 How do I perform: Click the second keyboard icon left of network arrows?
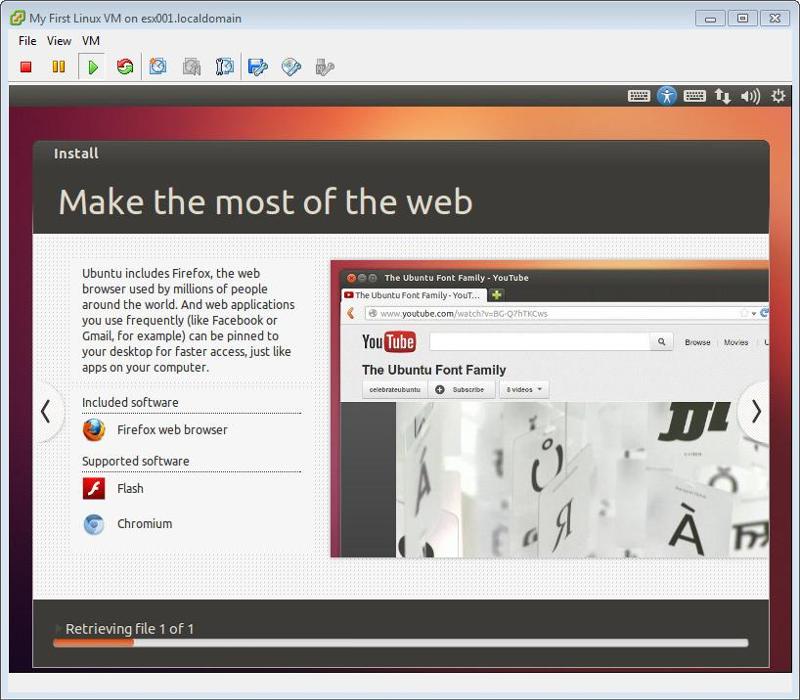[694, 96]
